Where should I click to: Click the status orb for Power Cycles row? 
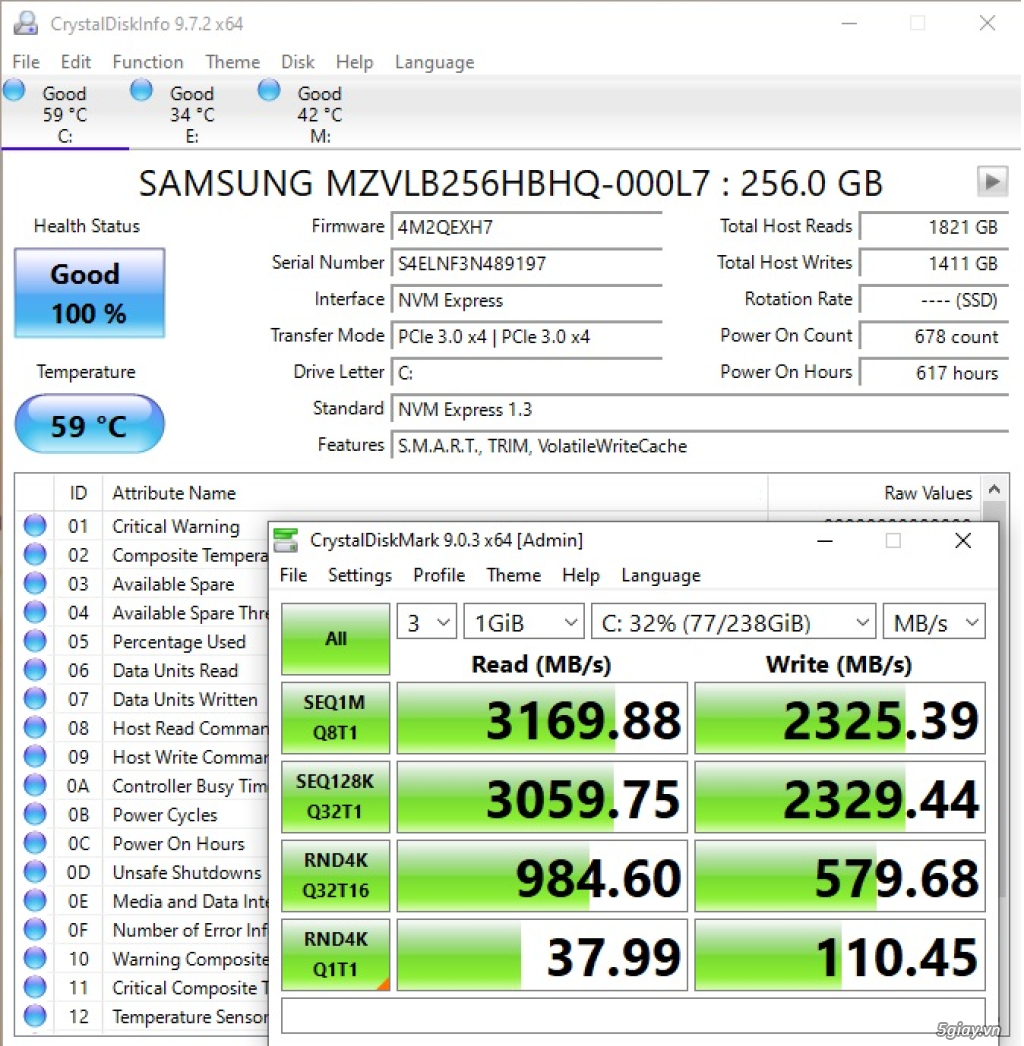pyautogui.click(x=35, y=814)
